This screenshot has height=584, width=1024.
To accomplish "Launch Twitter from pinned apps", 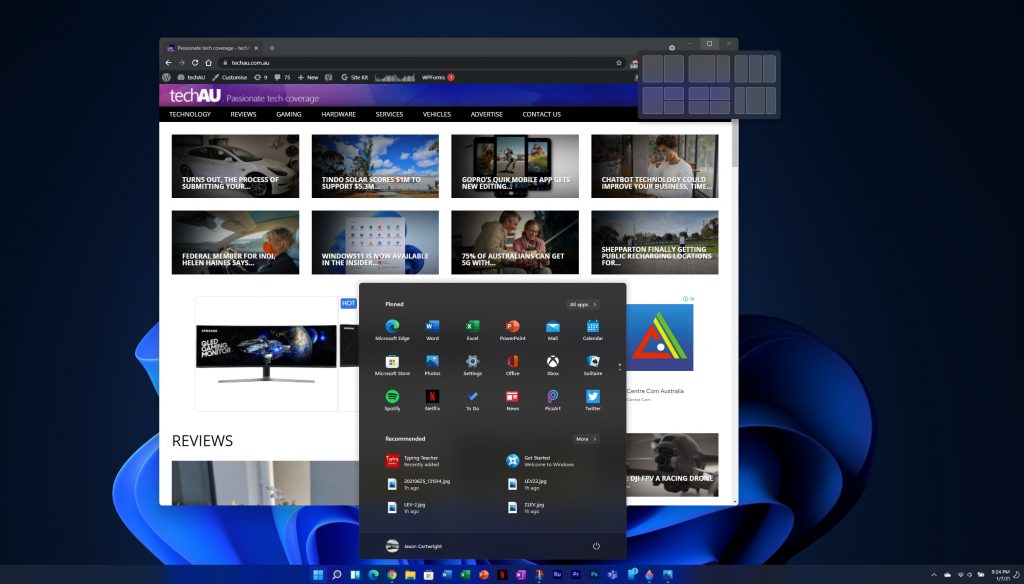I will [592, 397].
